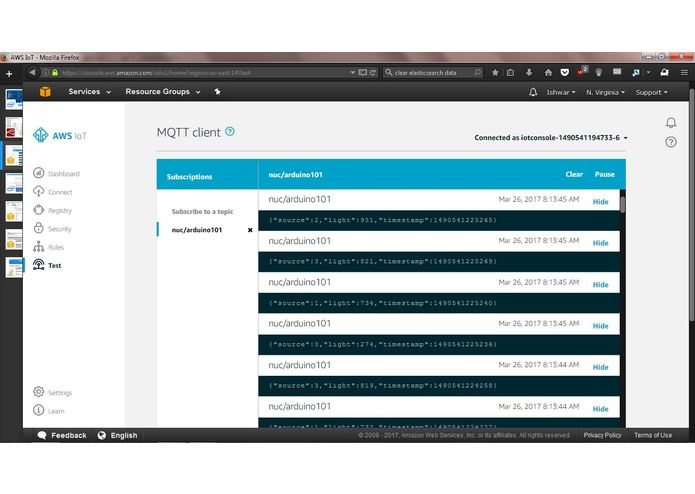695x494 pixels.
Task: Open Settings in AWS IoT sidebar
Action: click(x=52, y=392)
